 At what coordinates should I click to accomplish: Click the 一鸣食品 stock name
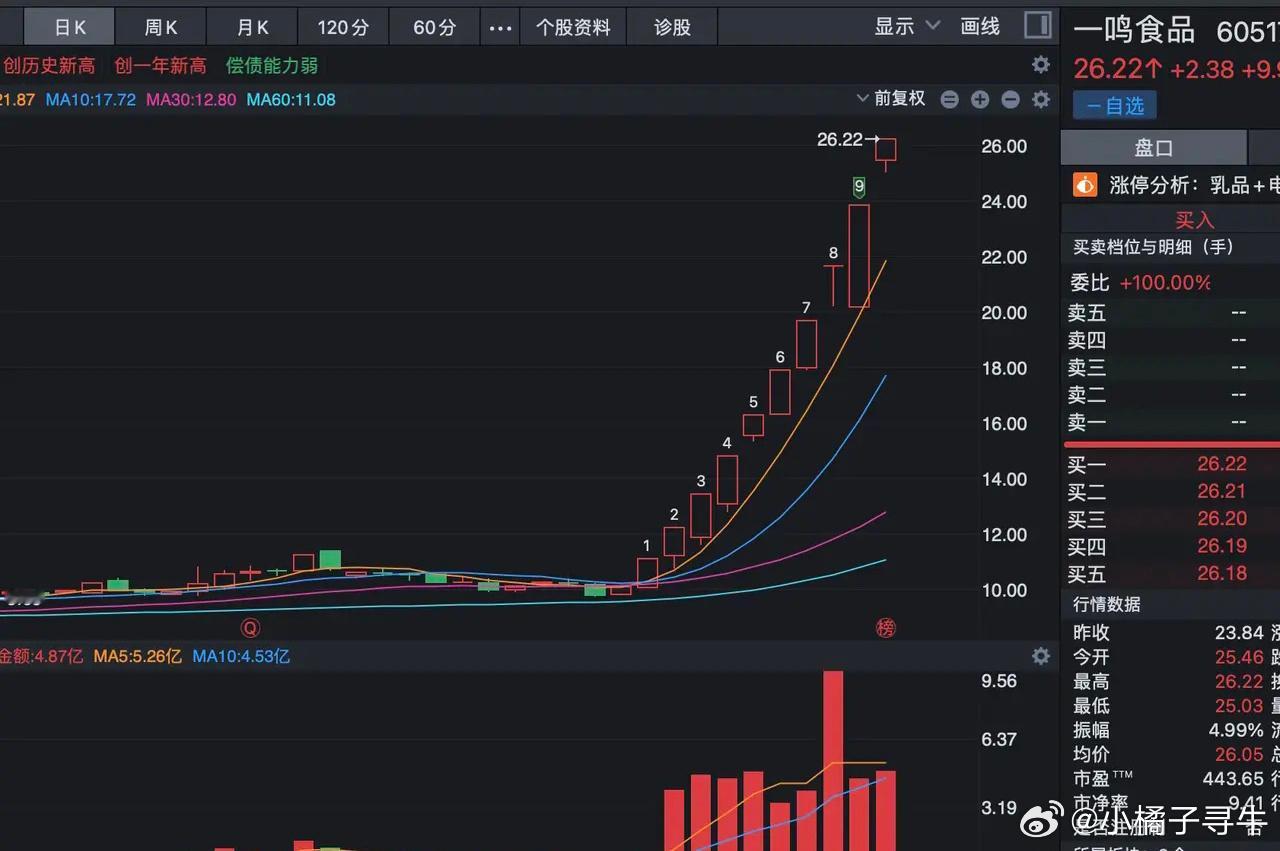point(1134,30)
